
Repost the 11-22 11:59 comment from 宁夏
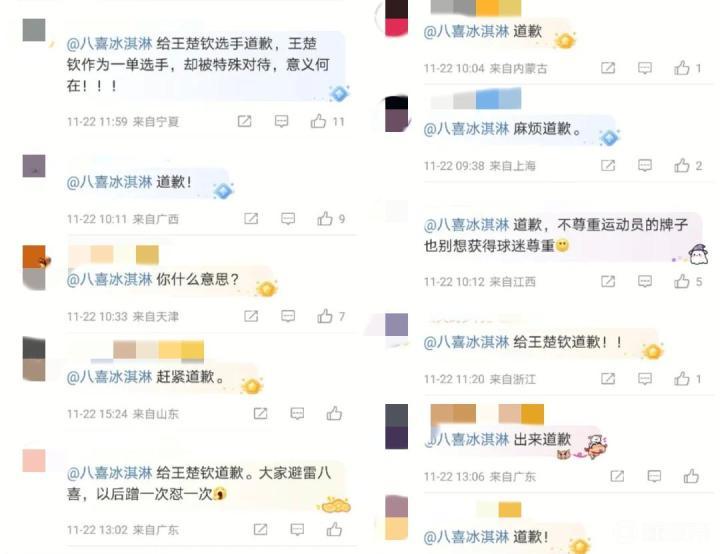point(244,121)
